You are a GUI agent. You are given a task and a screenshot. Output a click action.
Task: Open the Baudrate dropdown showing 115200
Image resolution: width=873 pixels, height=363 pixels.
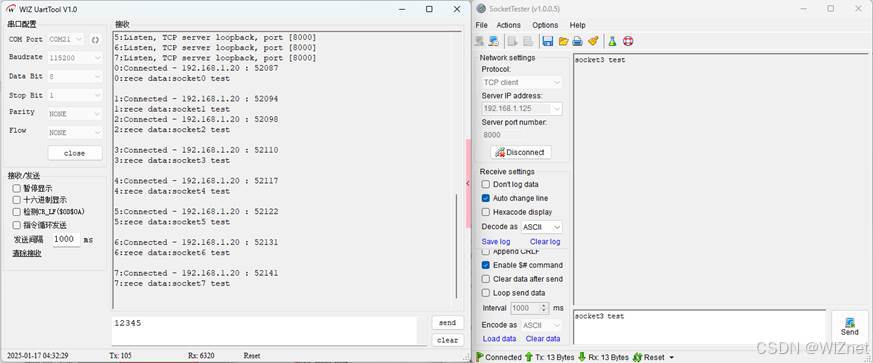[75, 57]
